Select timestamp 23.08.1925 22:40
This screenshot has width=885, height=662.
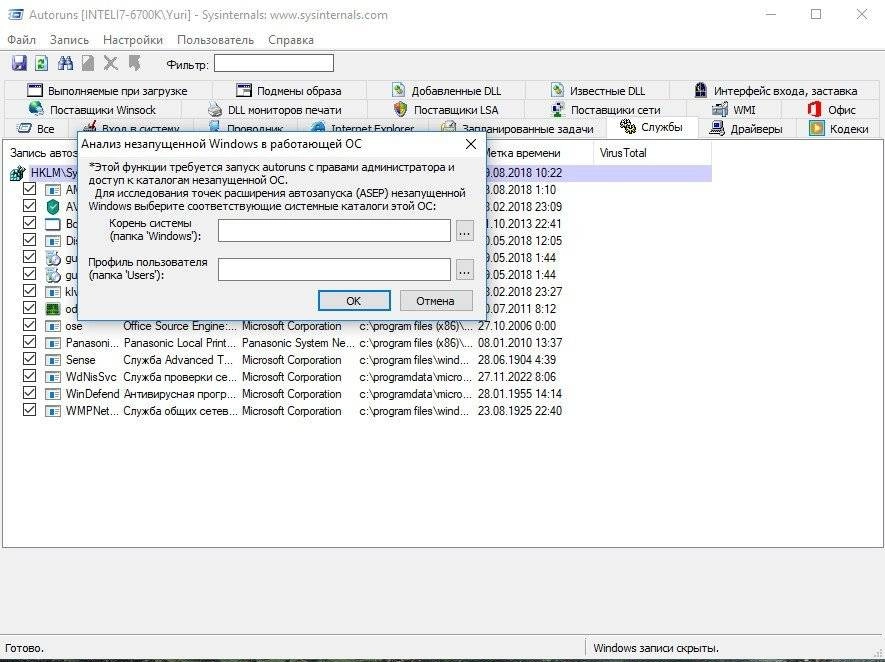(x=520, y=410)
